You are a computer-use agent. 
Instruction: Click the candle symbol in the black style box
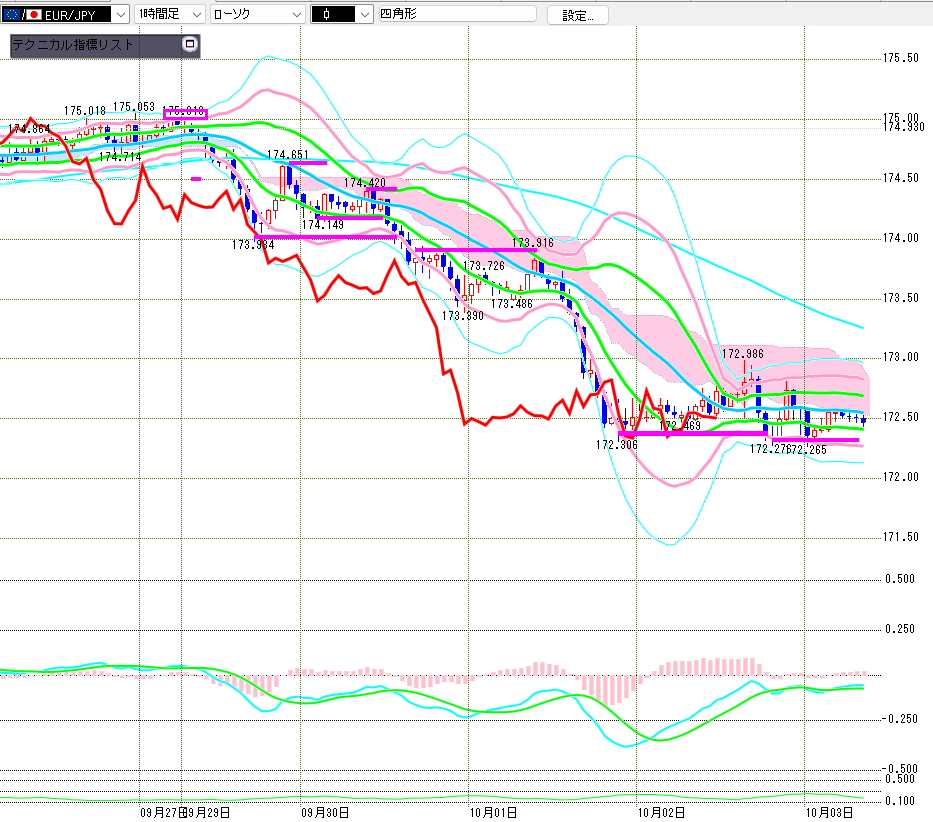[x=327, y=15]
